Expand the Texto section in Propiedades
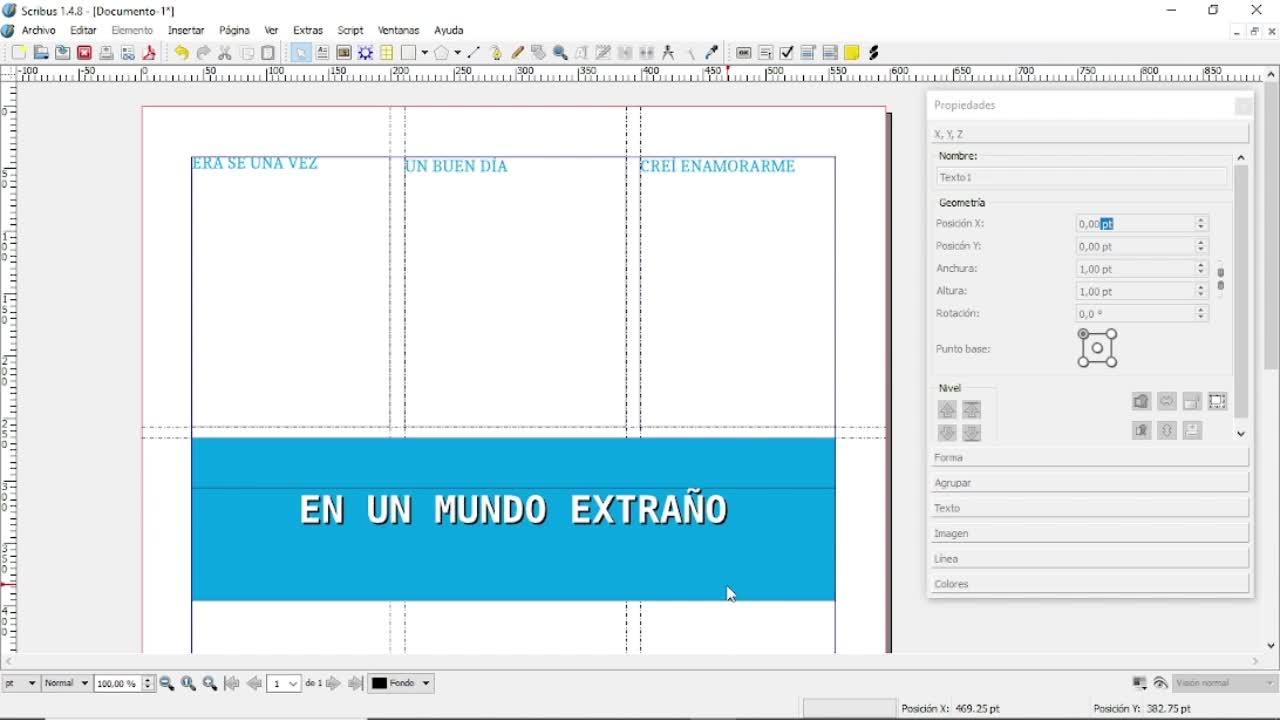Image resolution: width=1280 pixels, height=720 pixels. pos(1089,508)
